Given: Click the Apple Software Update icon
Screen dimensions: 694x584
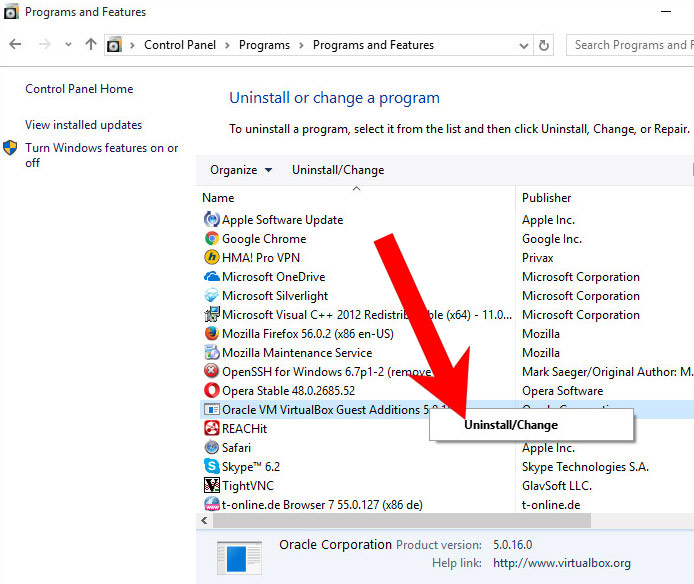Looking at the screenshot, I should tap(212, 219).
